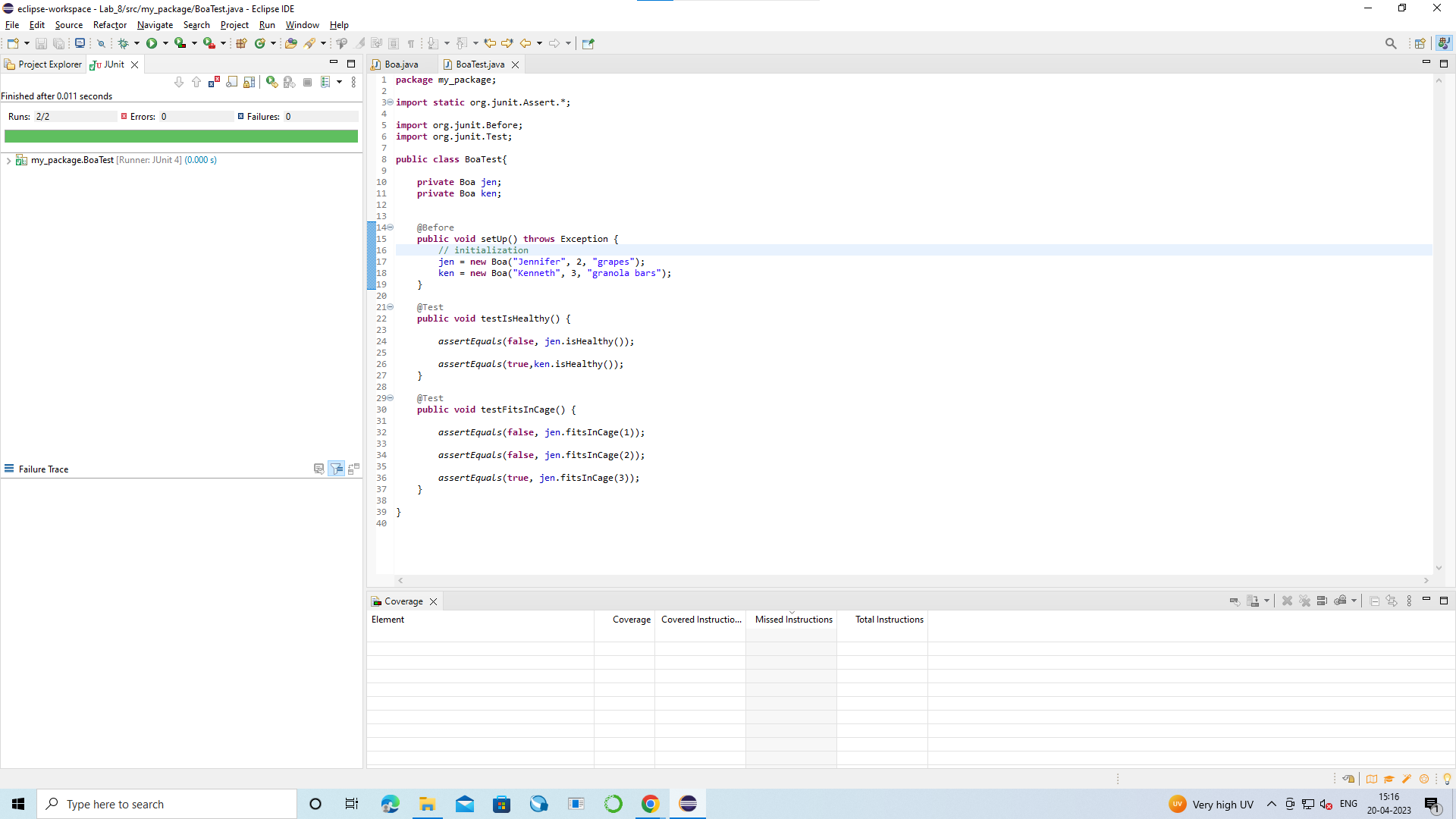Click Coverage percentage column header

tap(626, 620)
